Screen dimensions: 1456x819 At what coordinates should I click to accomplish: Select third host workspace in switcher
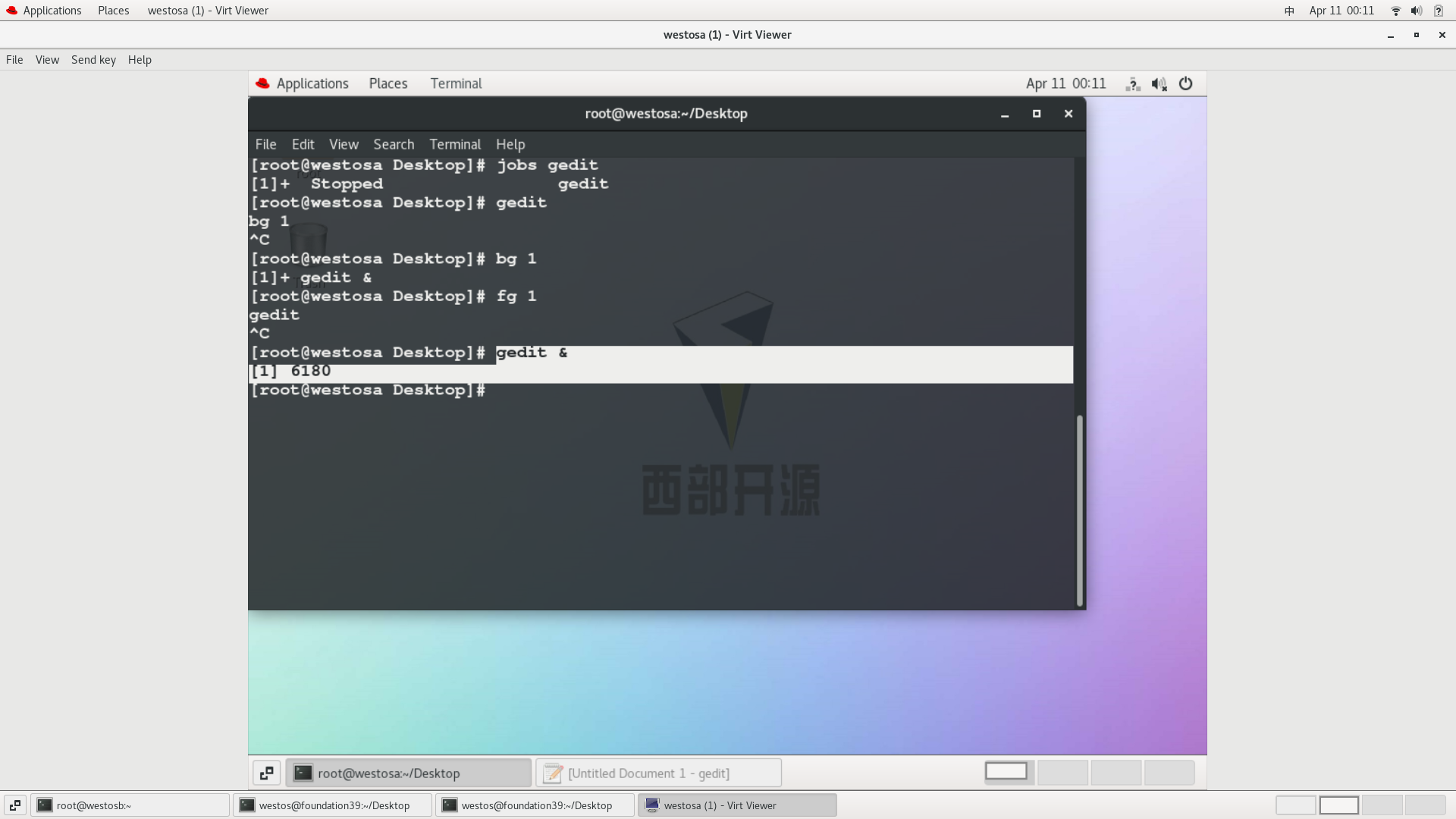pos(1382,805)
